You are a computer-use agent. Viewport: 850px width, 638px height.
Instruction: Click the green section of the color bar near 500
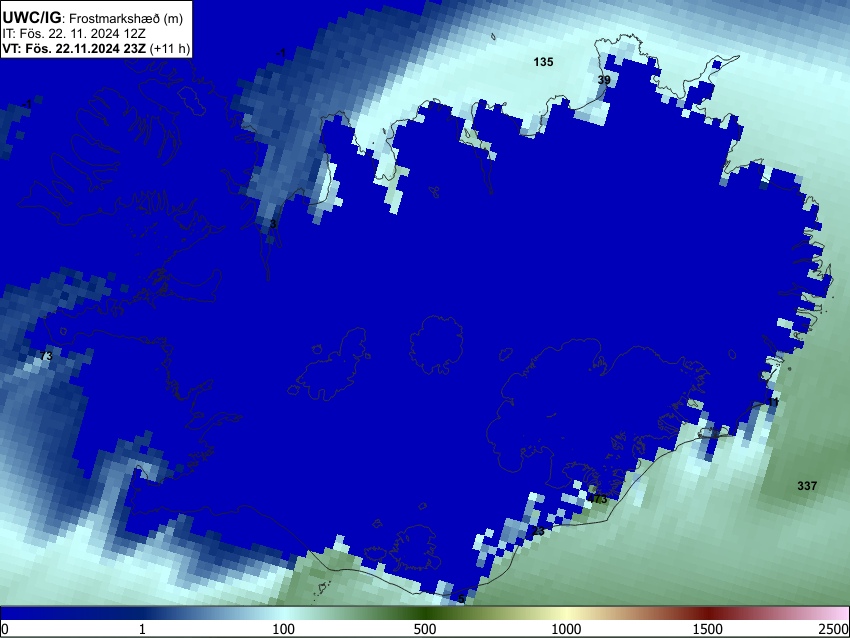tap(424, 613)
